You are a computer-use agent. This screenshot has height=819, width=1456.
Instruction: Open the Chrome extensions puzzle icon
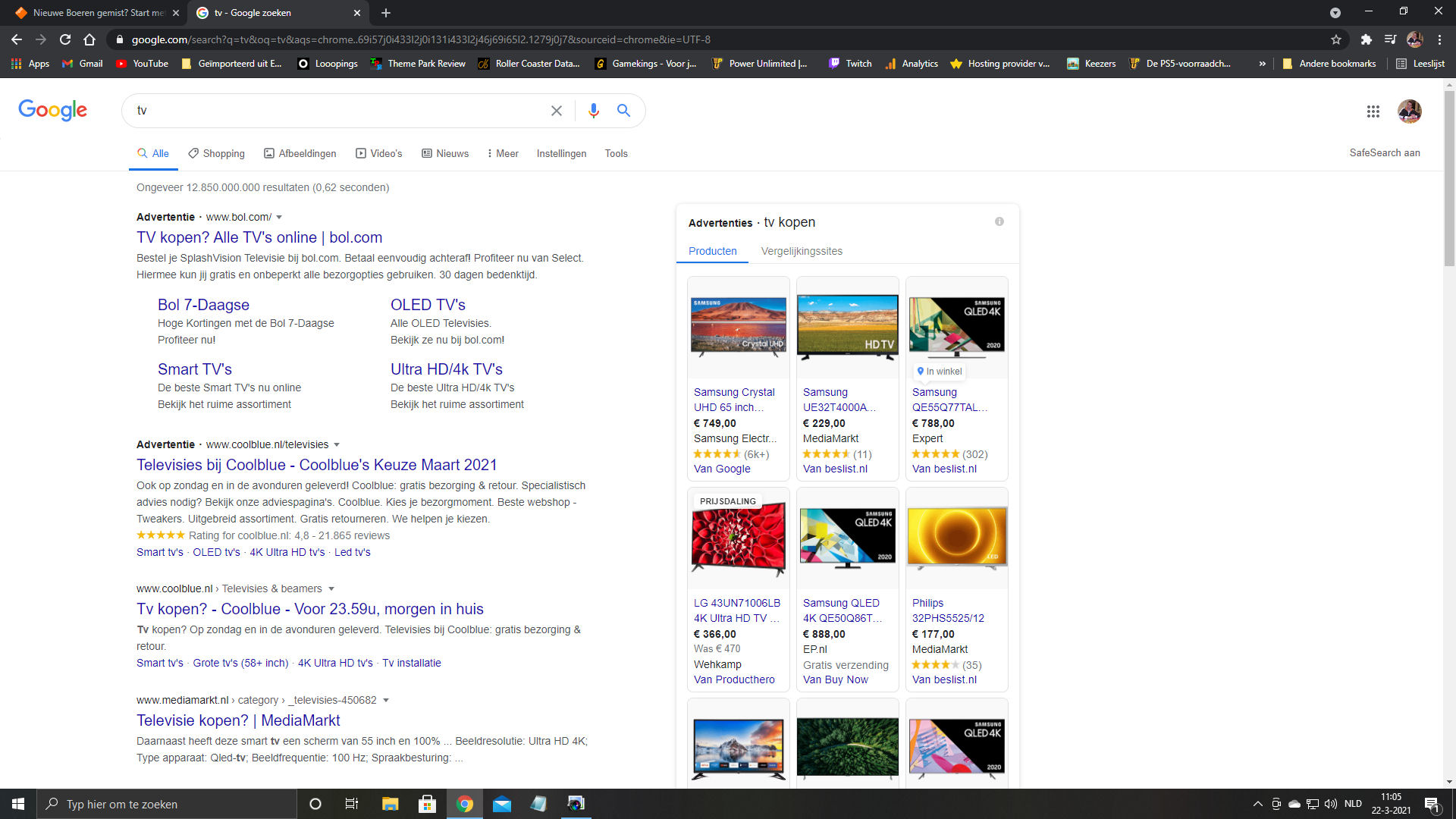coord(1366,39)
